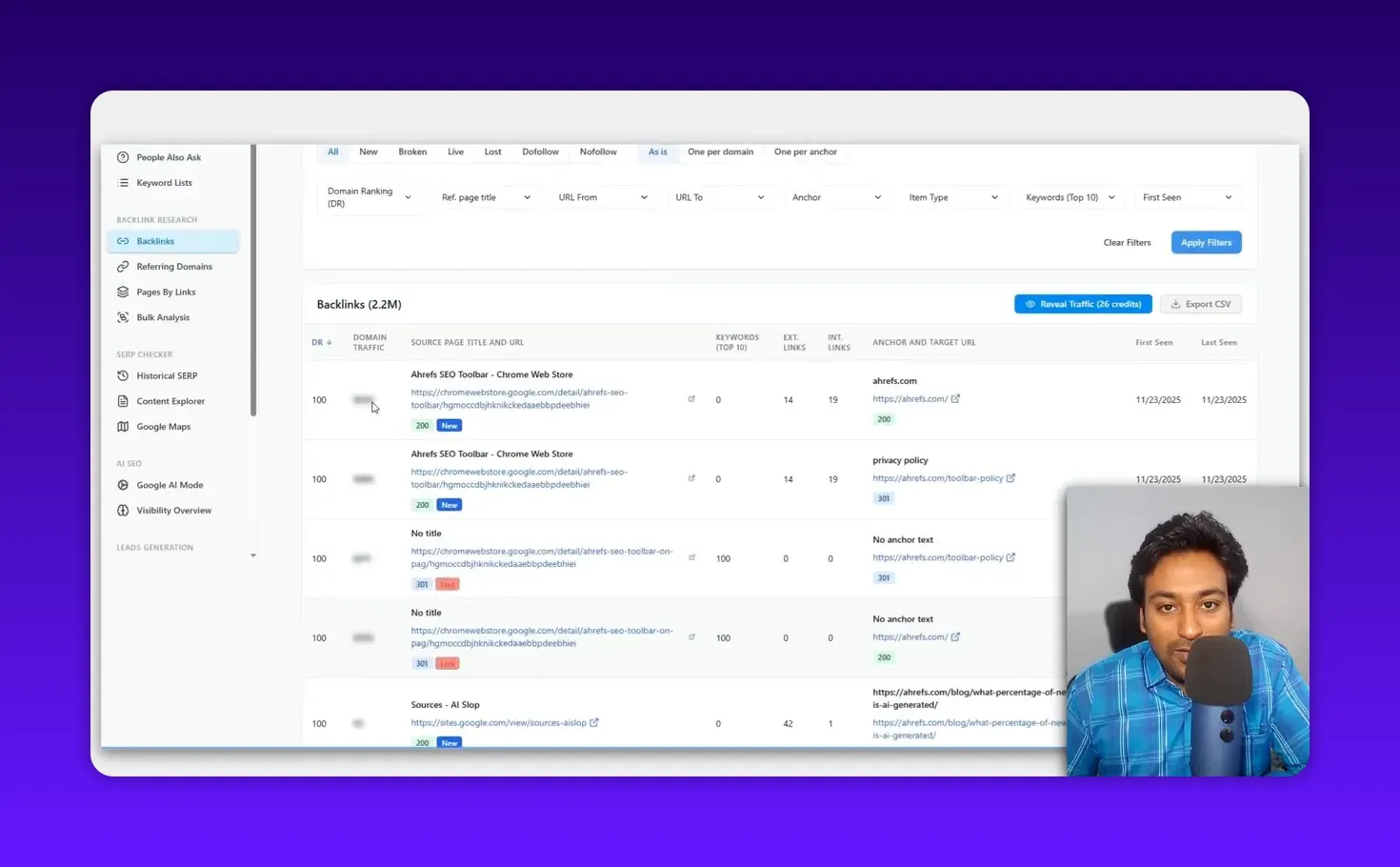Open Backlinks in the sidebar

(x=155, y=242)
